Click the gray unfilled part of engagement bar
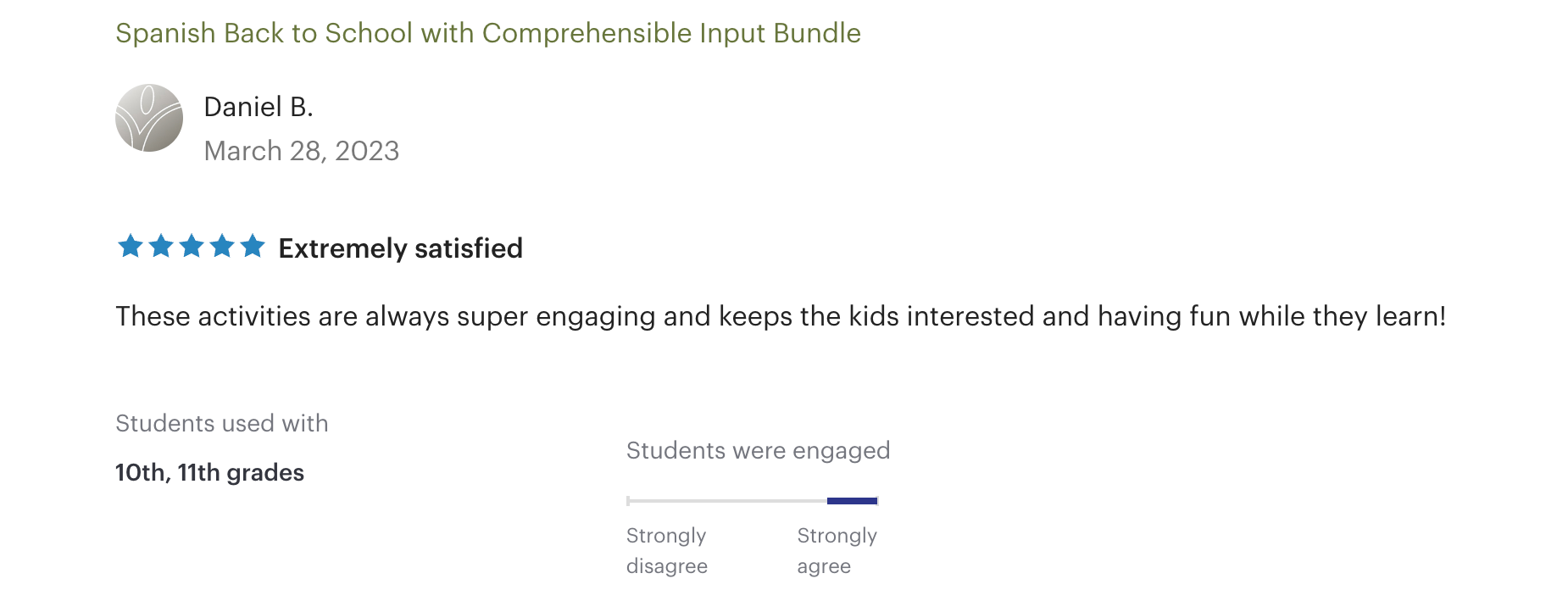The width and height of the screenshot is (1568, 590). tap(727, 501)
